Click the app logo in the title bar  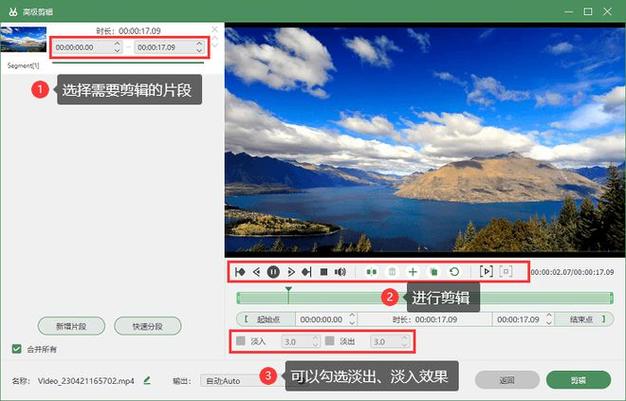click(13, 12)
